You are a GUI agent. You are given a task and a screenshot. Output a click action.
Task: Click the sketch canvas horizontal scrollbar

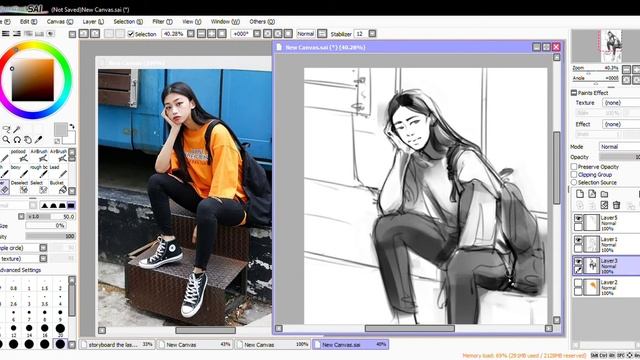click(410, 328)
